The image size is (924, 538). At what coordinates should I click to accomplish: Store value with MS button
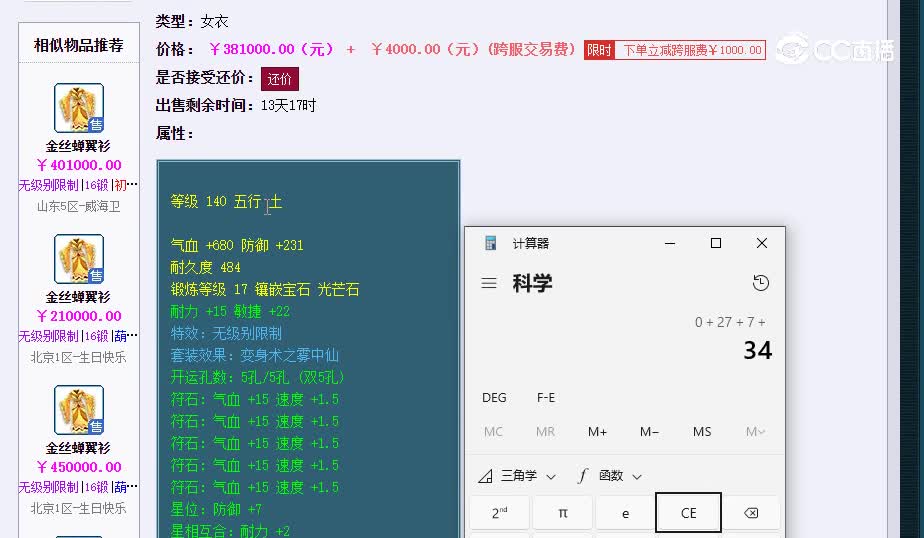(x=702, y=432)
